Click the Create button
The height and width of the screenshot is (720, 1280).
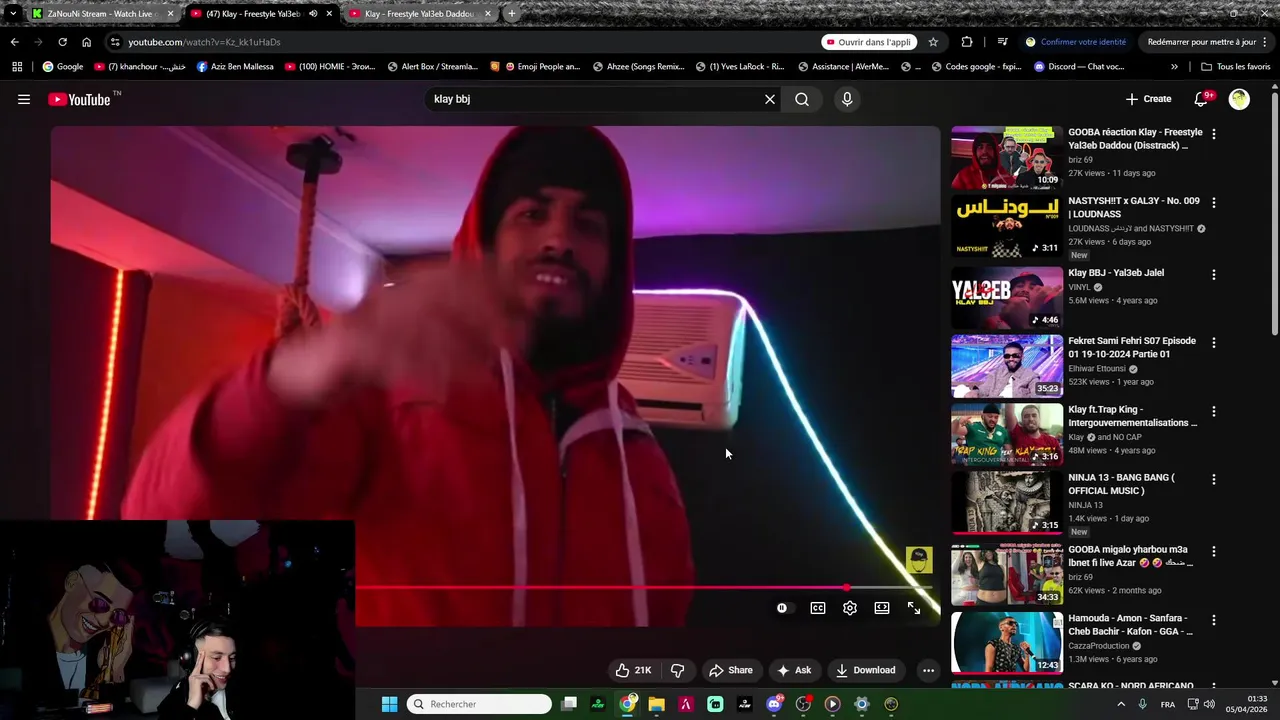(x=1148, y=99)
